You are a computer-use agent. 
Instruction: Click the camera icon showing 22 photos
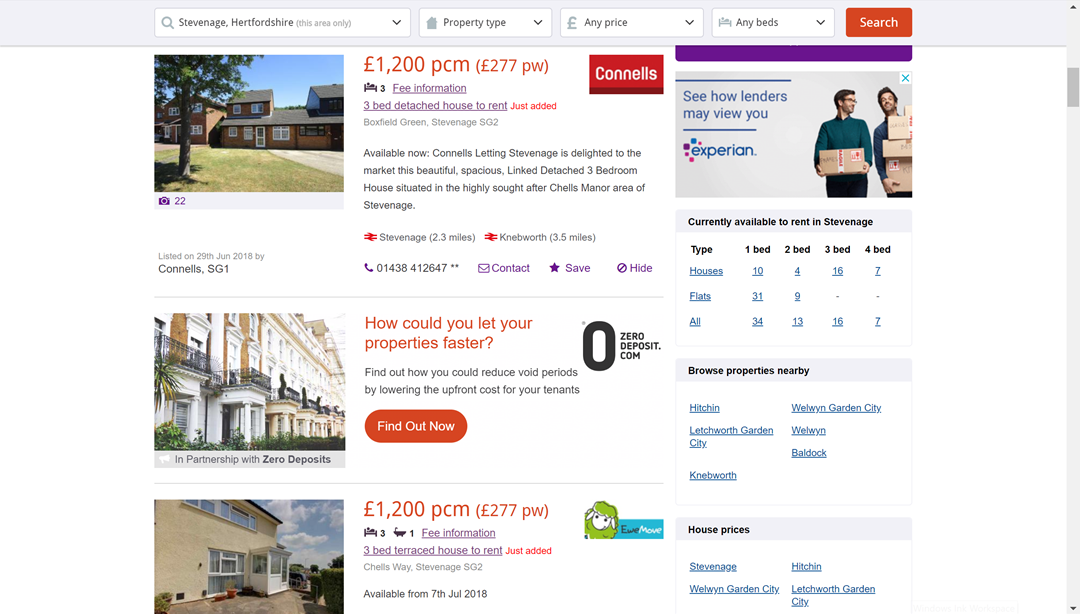(164, 201)
